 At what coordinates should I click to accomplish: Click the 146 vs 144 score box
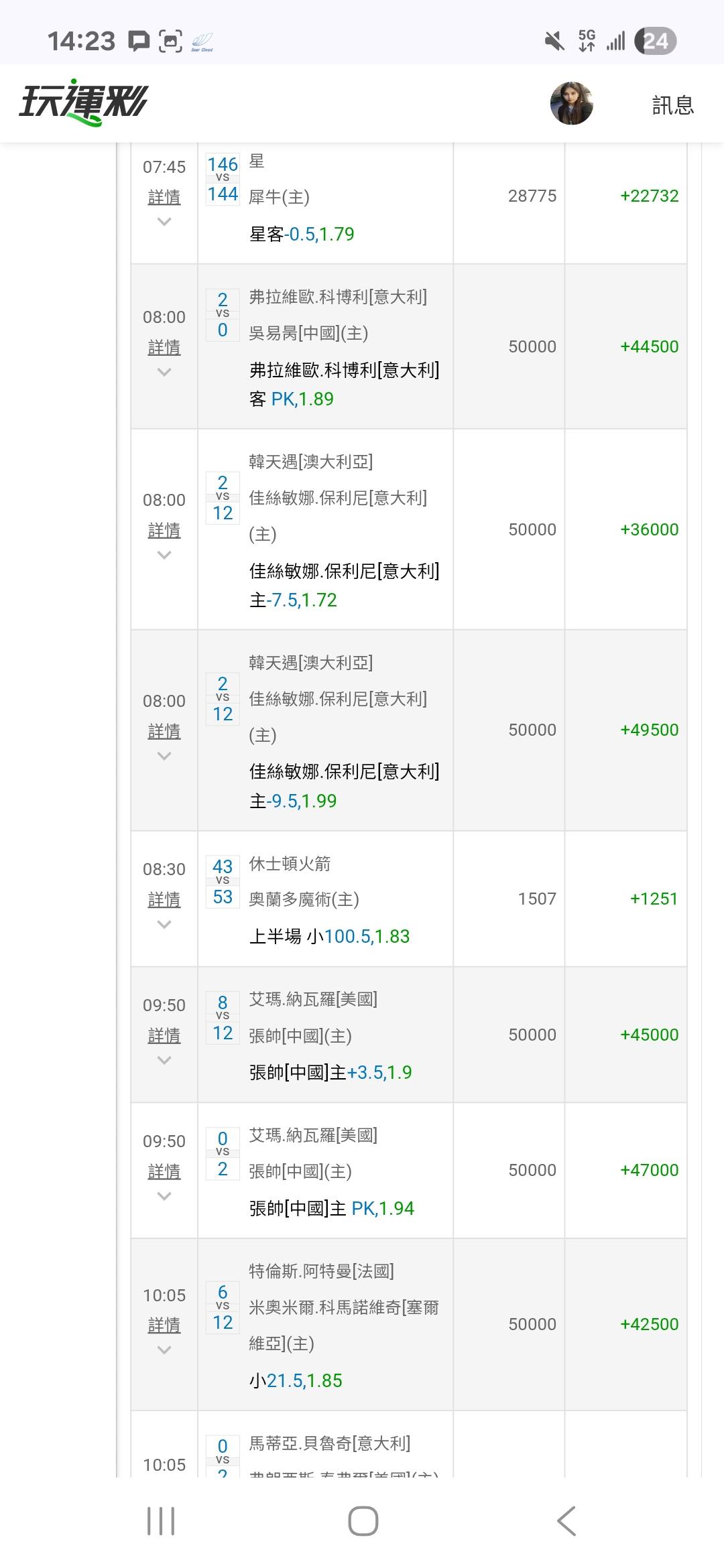[x=223, y=179]
